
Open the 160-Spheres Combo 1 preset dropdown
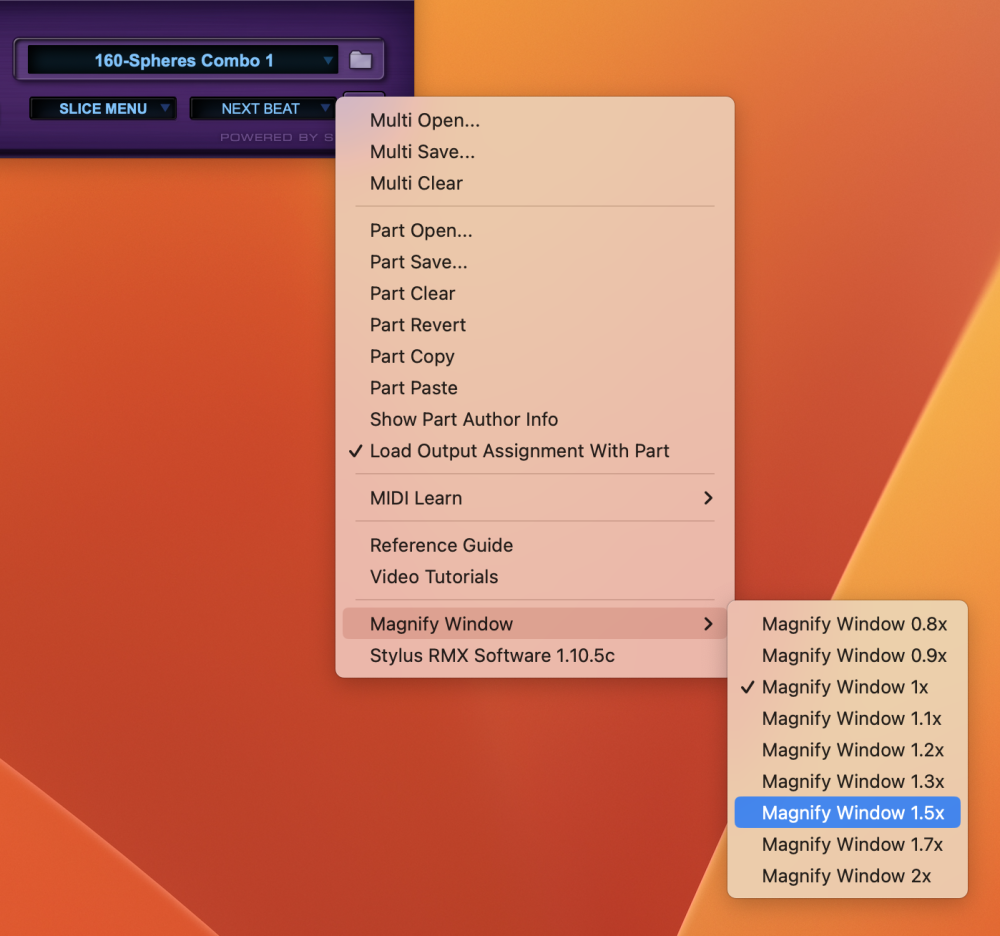pos(183,60)
